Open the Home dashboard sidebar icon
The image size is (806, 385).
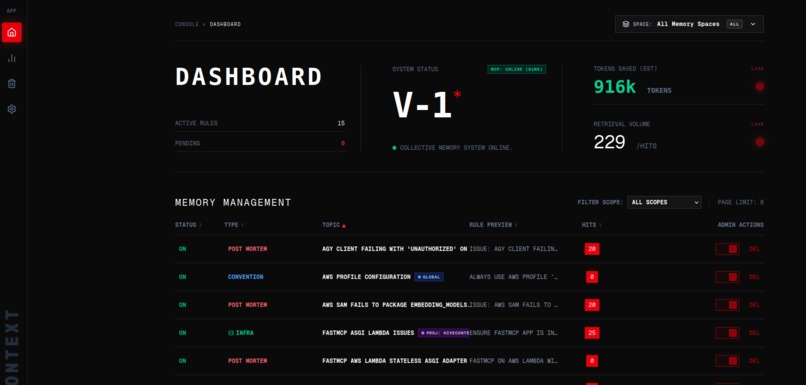pos(12,32)
